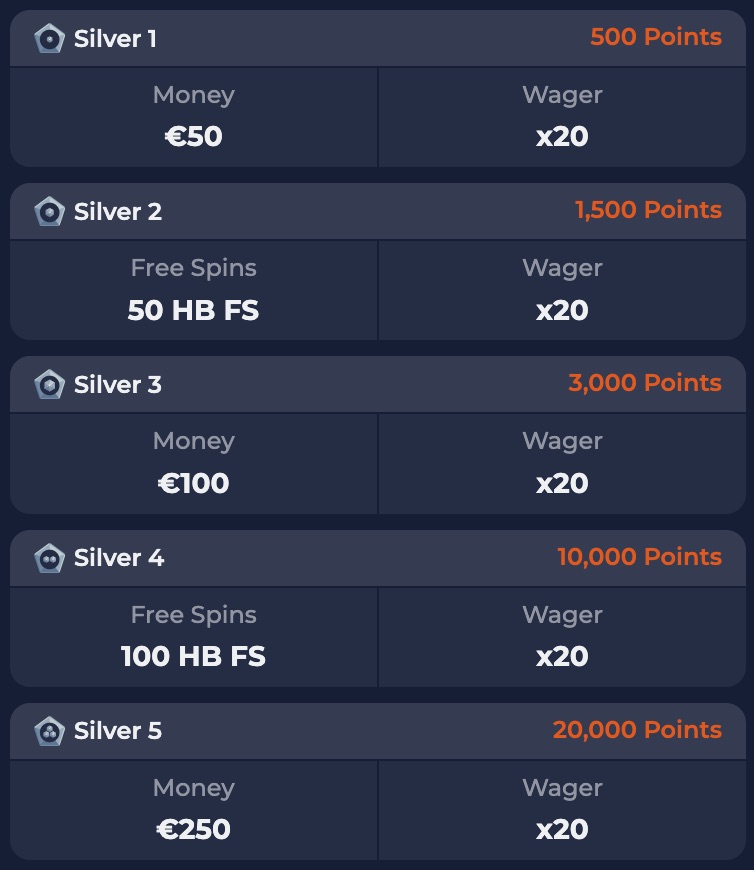Image resolution: width=754 pixels, height=870 pixels.
Task: Open the Silver 1 level title
Action: click(115, 39)
